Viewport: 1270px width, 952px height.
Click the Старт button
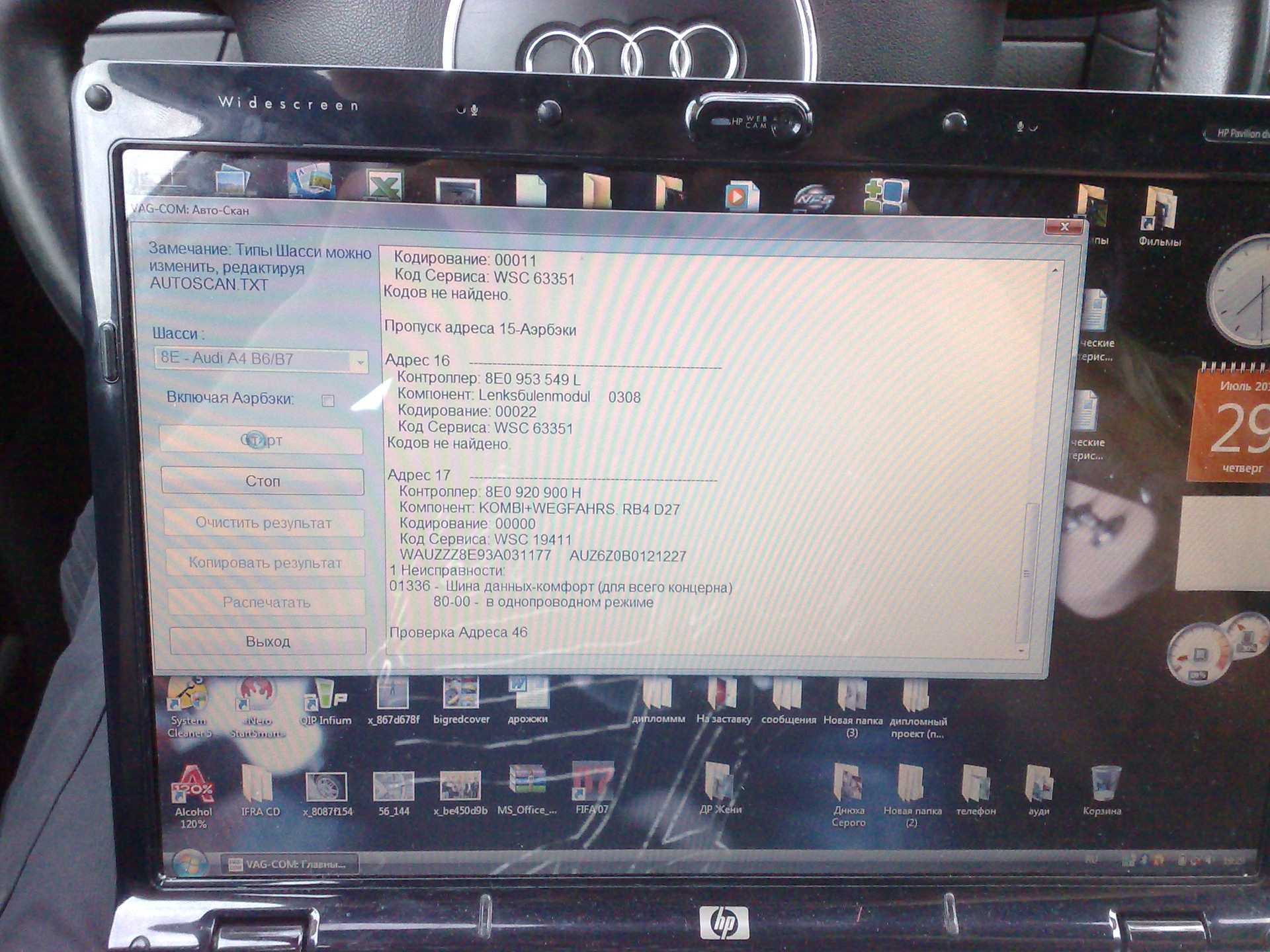click(262, 440)
